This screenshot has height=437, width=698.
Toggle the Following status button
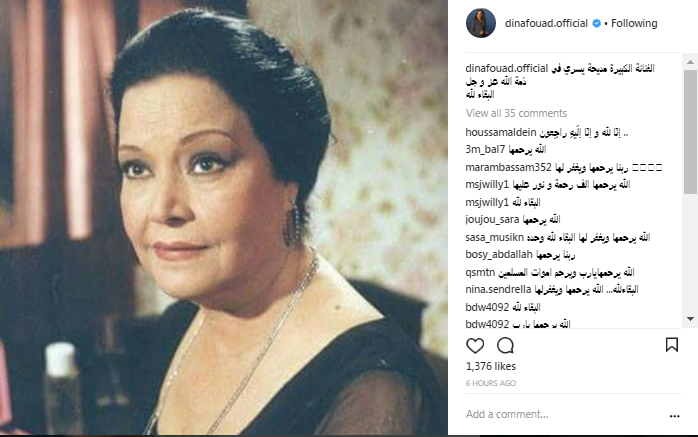coord(634,23)
